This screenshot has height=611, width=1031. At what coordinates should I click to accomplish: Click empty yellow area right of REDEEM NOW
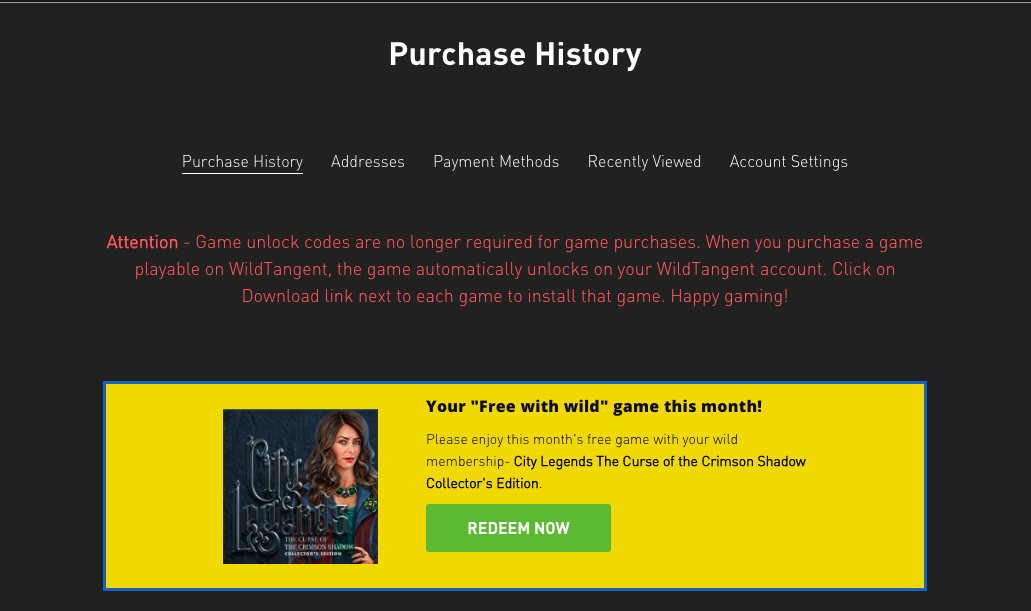click(x=763, y=528)
